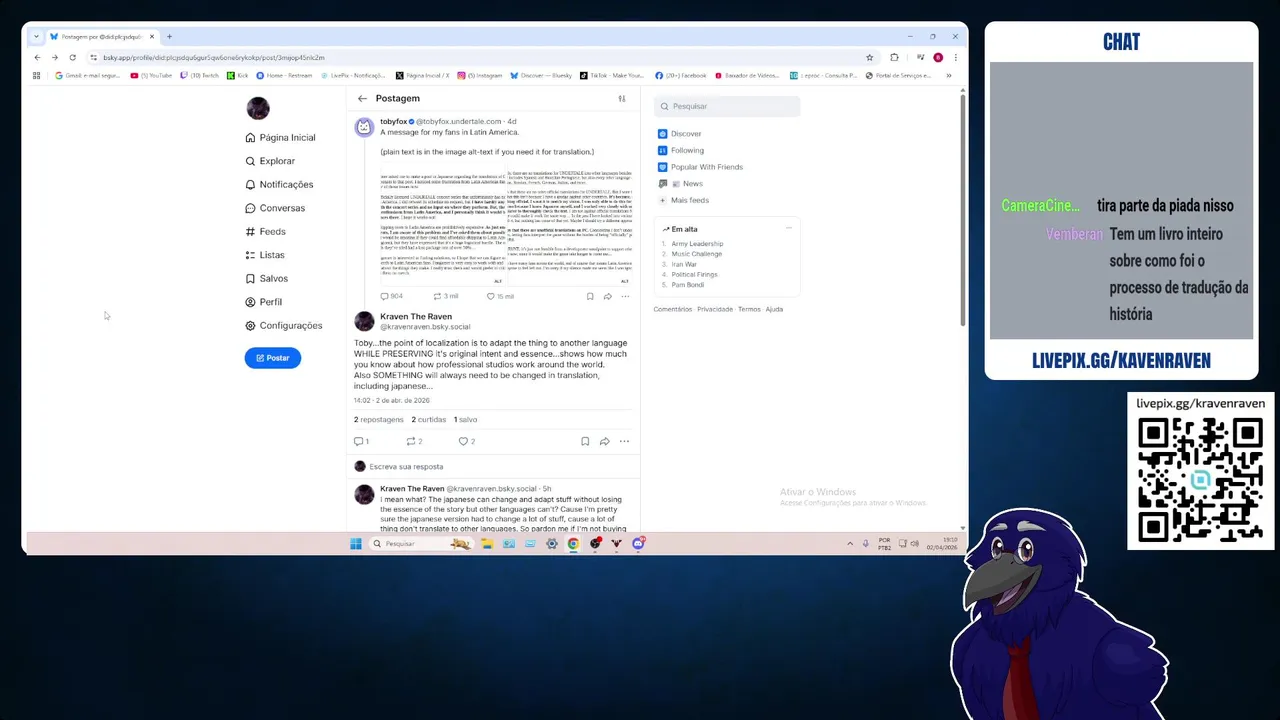Click the Termos footer link
Viewport: 1280px width, 720px height.
(x=749, y=309)
